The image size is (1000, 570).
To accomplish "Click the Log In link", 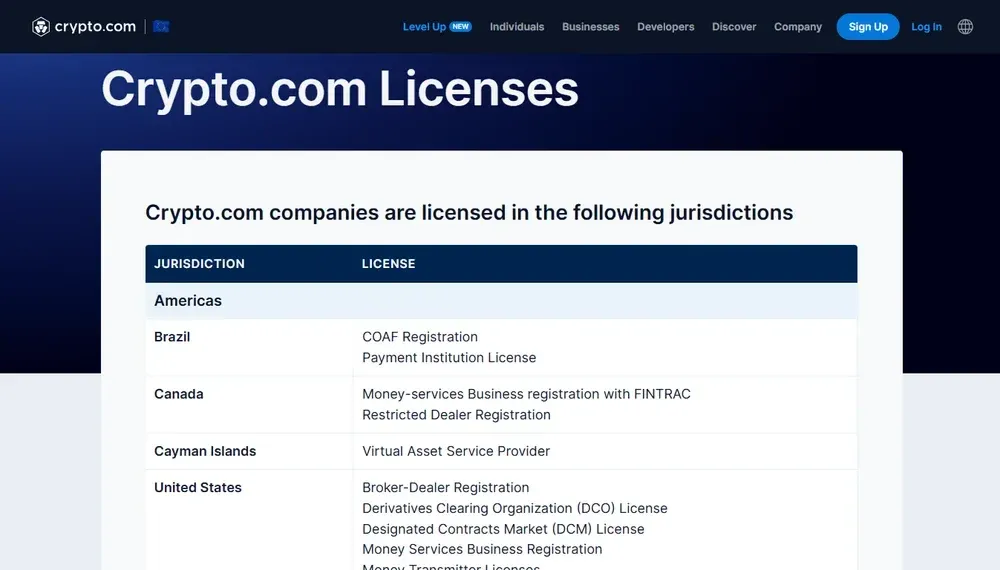I will click(926, 27).
